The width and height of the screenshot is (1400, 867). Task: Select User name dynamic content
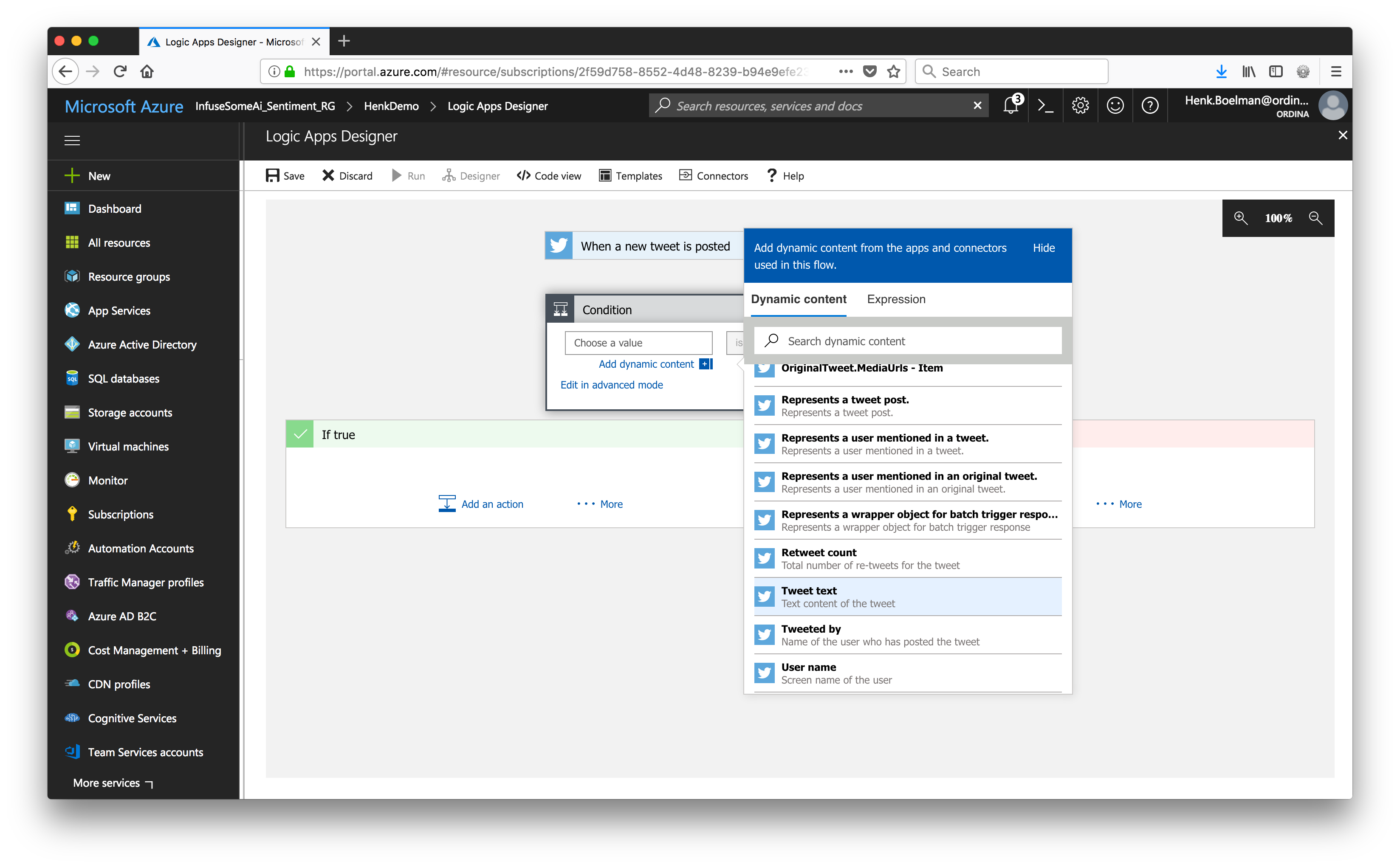[x=907, y=673]
